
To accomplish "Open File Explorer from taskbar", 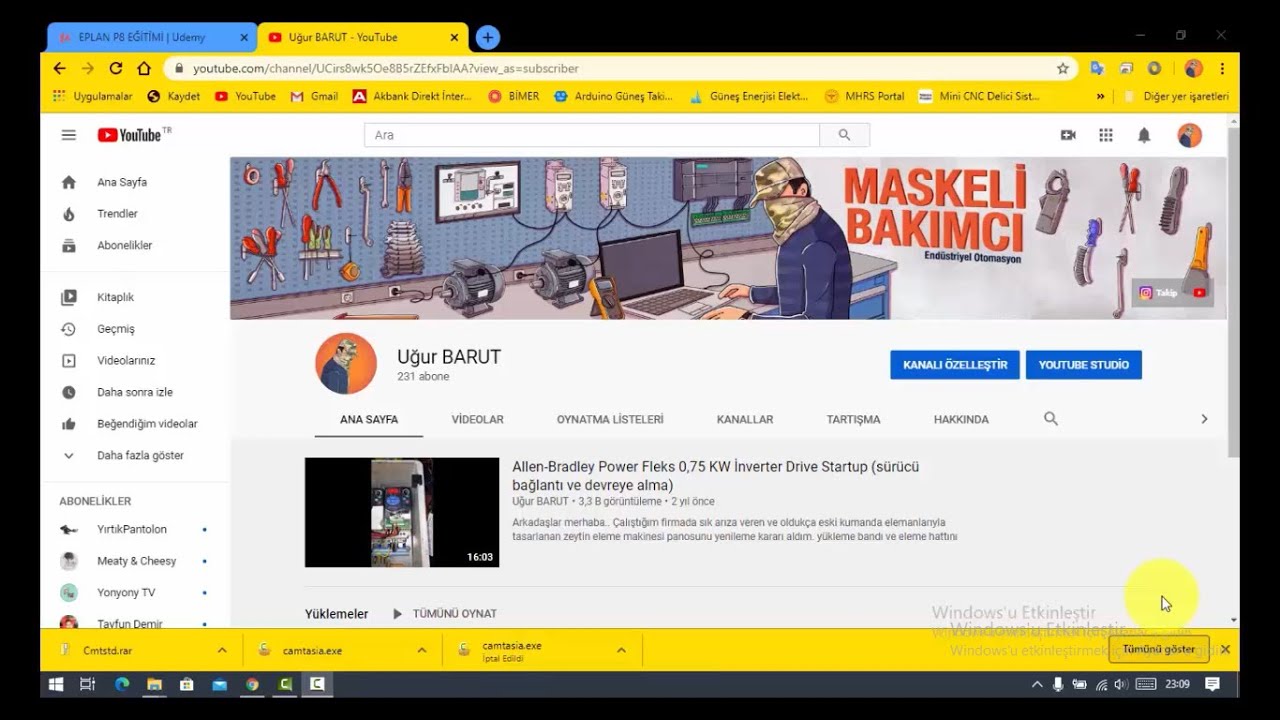I will tap(154, 684).
